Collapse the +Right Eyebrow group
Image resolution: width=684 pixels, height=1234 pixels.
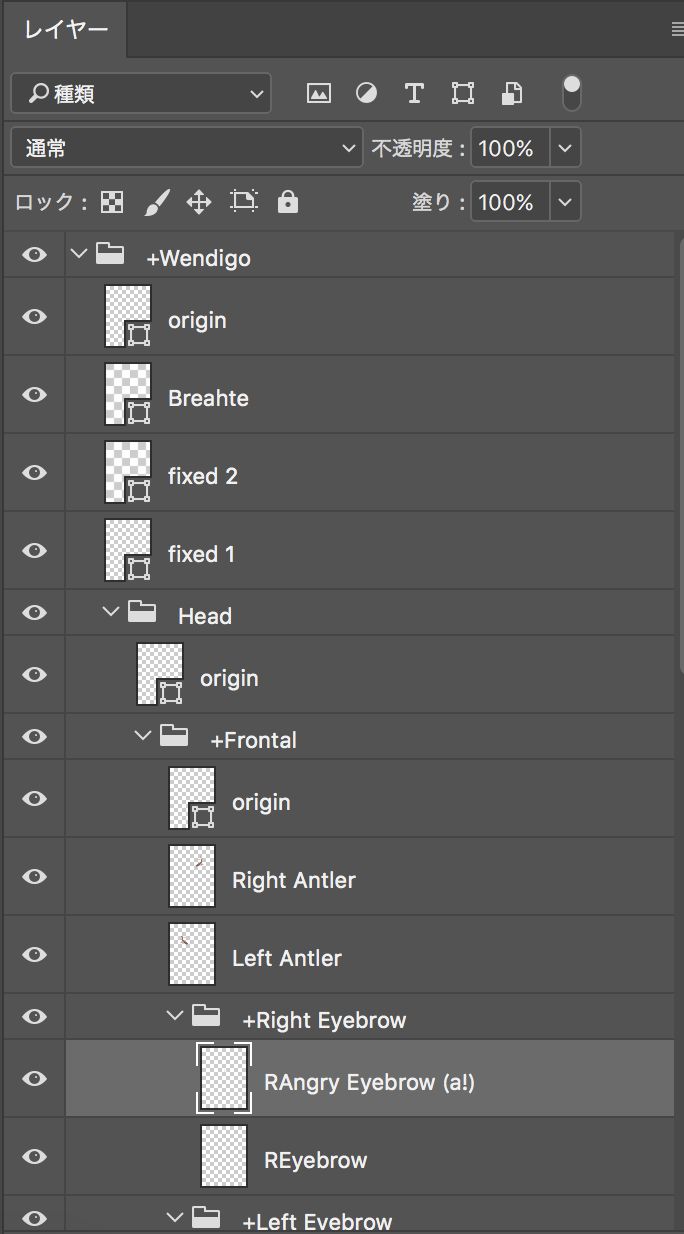pos(175,1016)
